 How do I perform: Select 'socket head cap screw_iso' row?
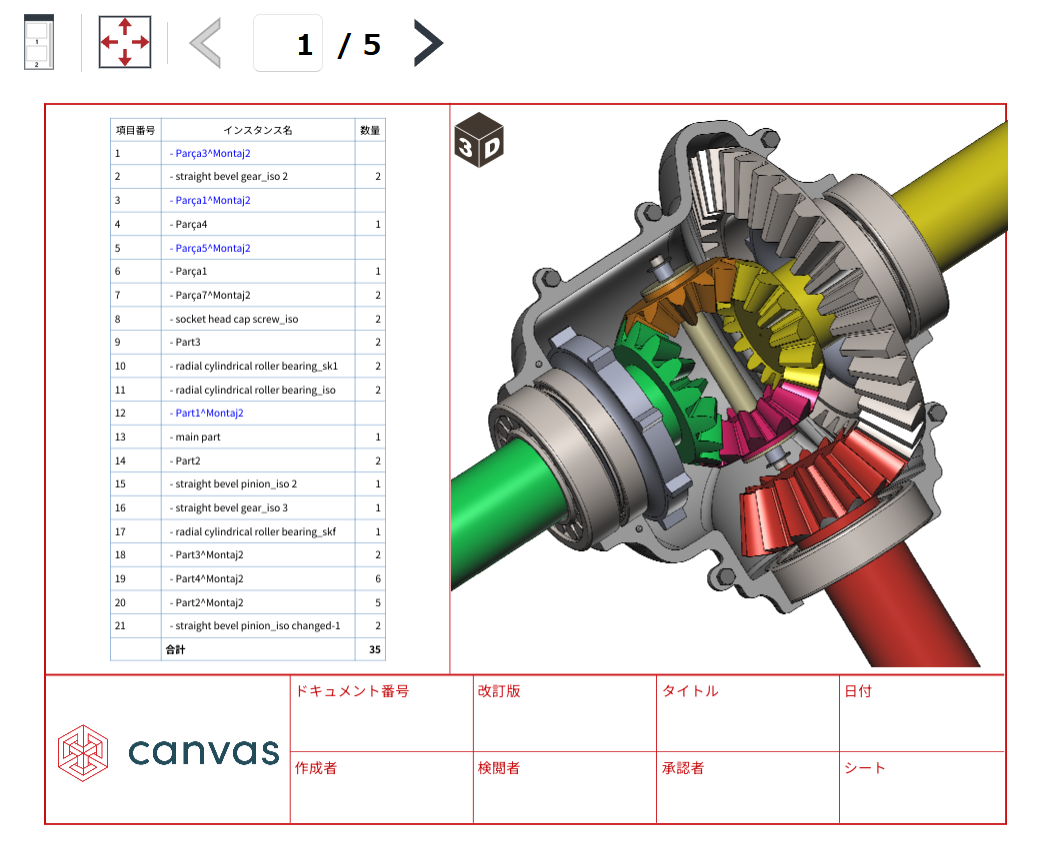pos(248,319)
